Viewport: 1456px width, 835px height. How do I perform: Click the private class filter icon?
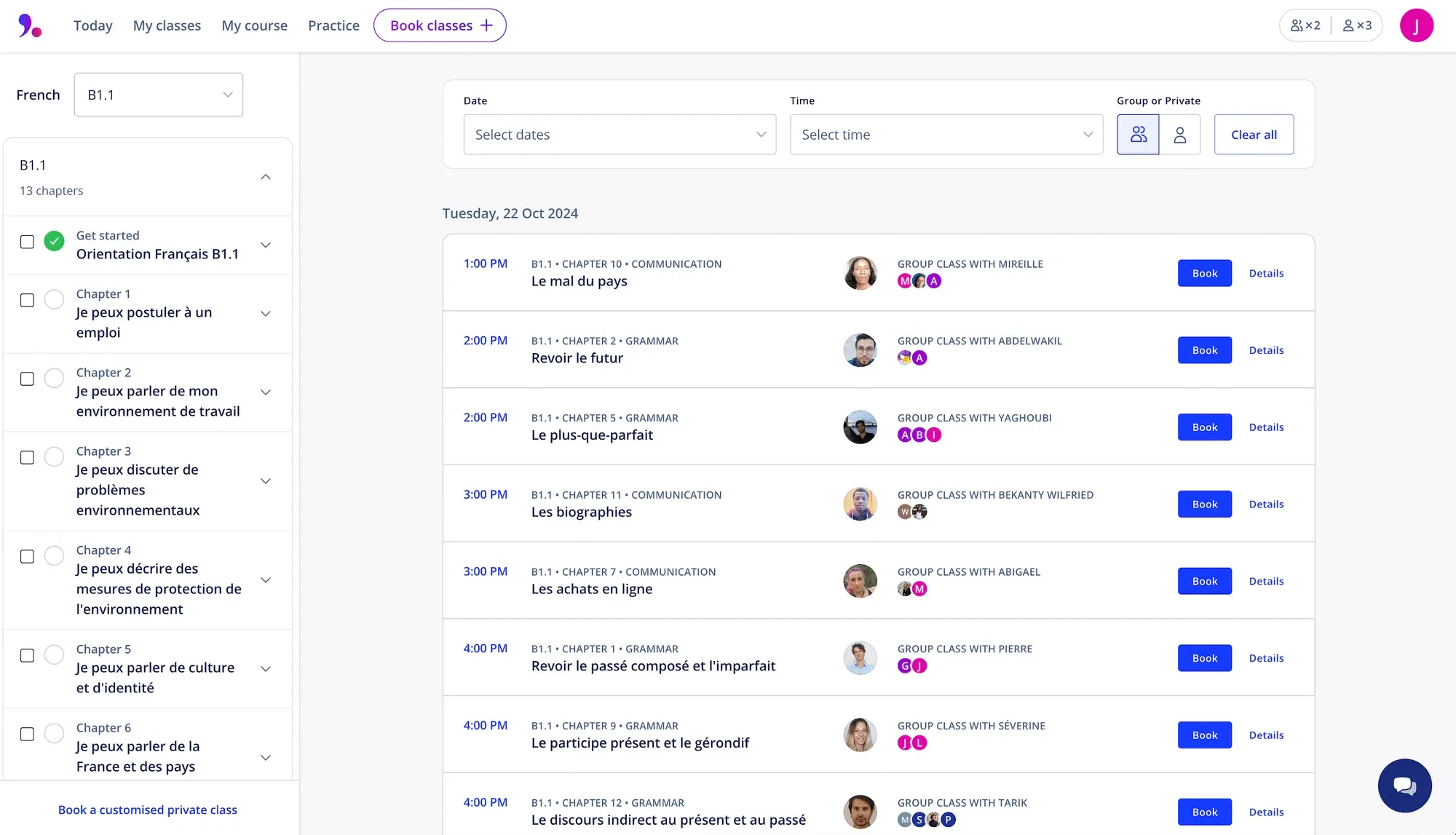pyautogui.click(x=1180, y=134)
